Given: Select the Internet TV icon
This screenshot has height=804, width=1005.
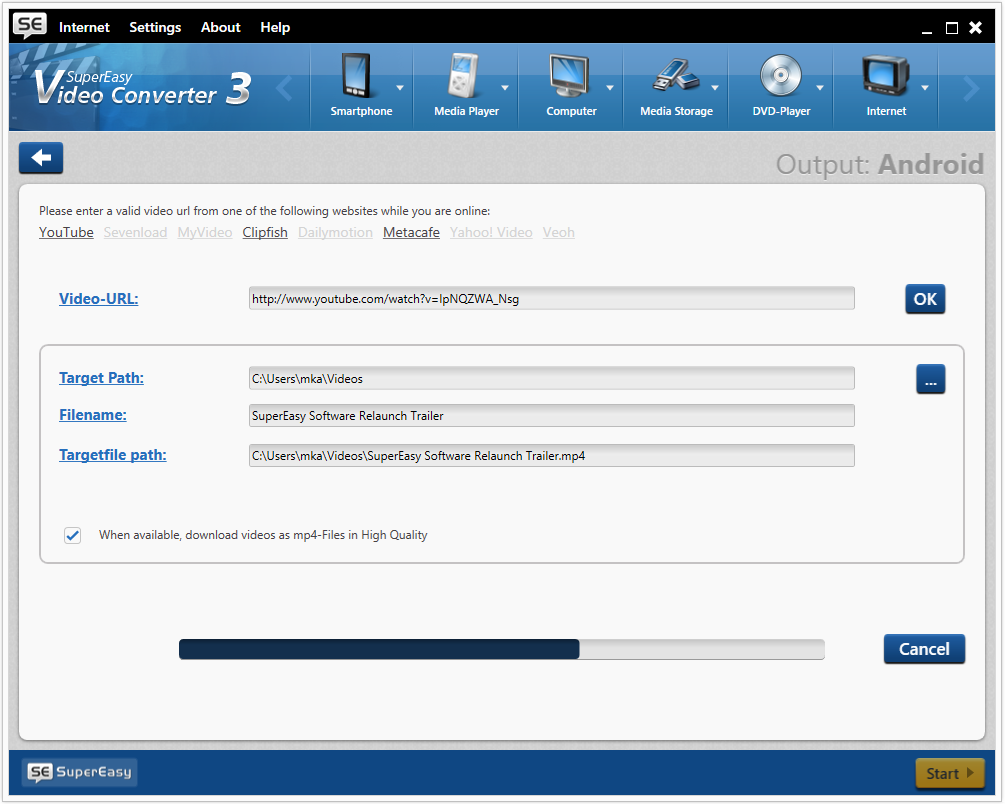Looking at the screenshot, I should pyautogui.click(x=885, y=76).
